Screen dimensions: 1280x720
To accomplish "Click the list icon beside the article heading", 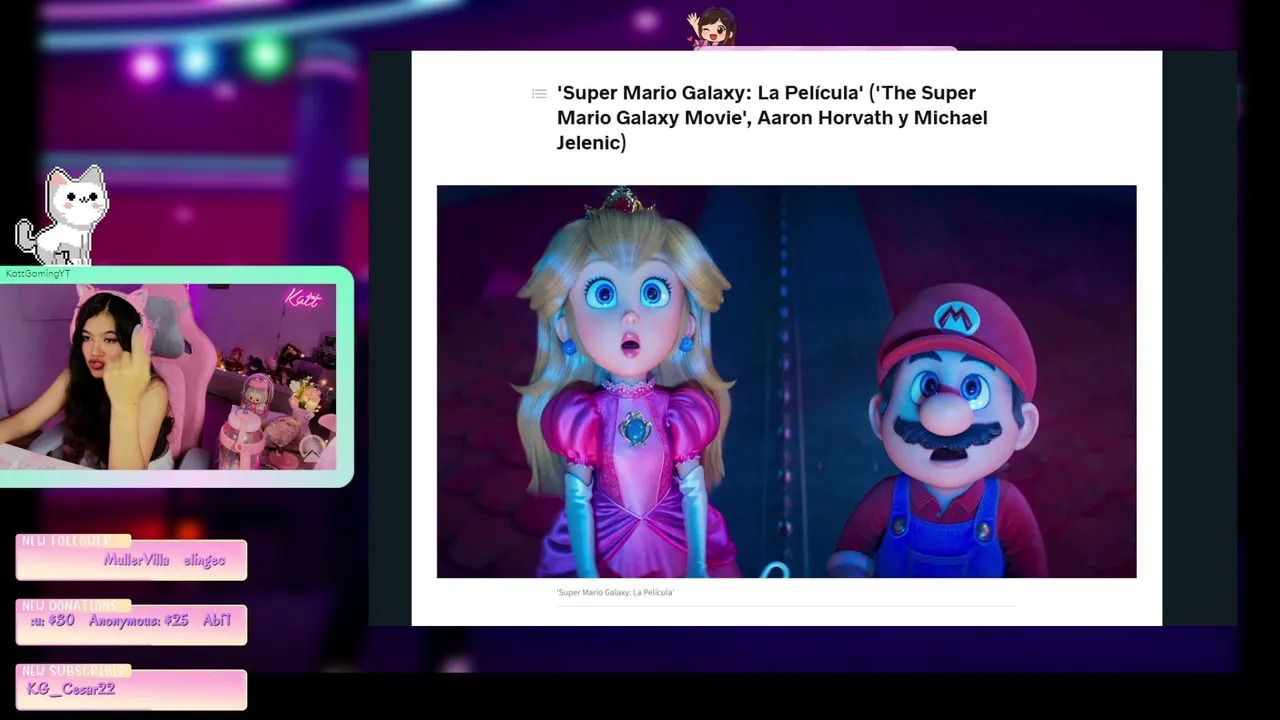I will click(x=539, y=94).
